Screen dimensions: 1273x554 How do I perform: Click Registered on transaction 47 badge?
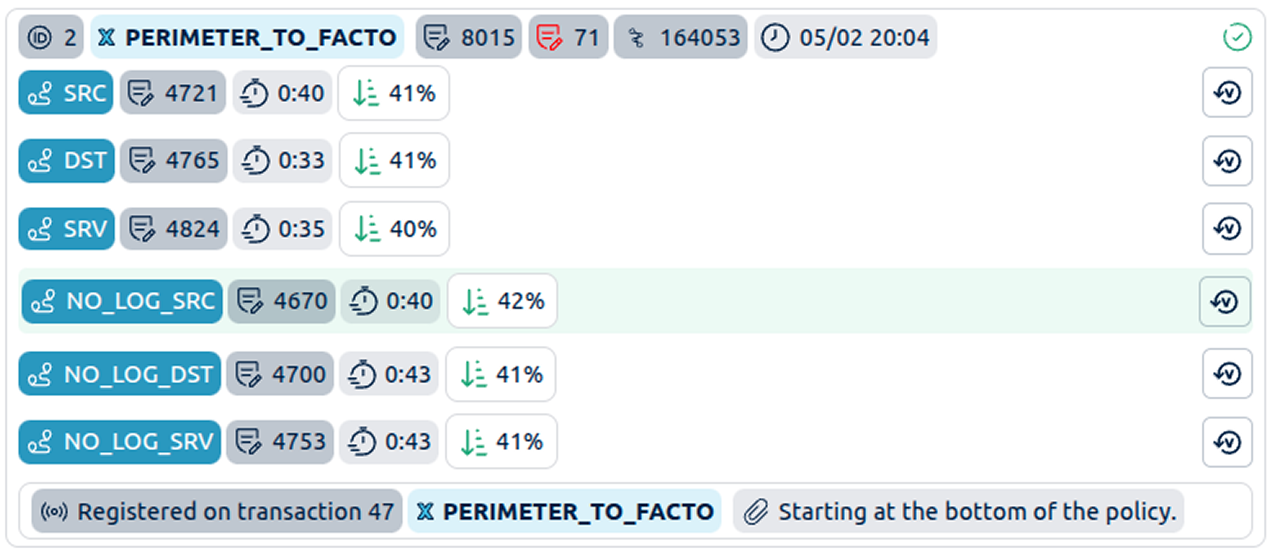217,512
